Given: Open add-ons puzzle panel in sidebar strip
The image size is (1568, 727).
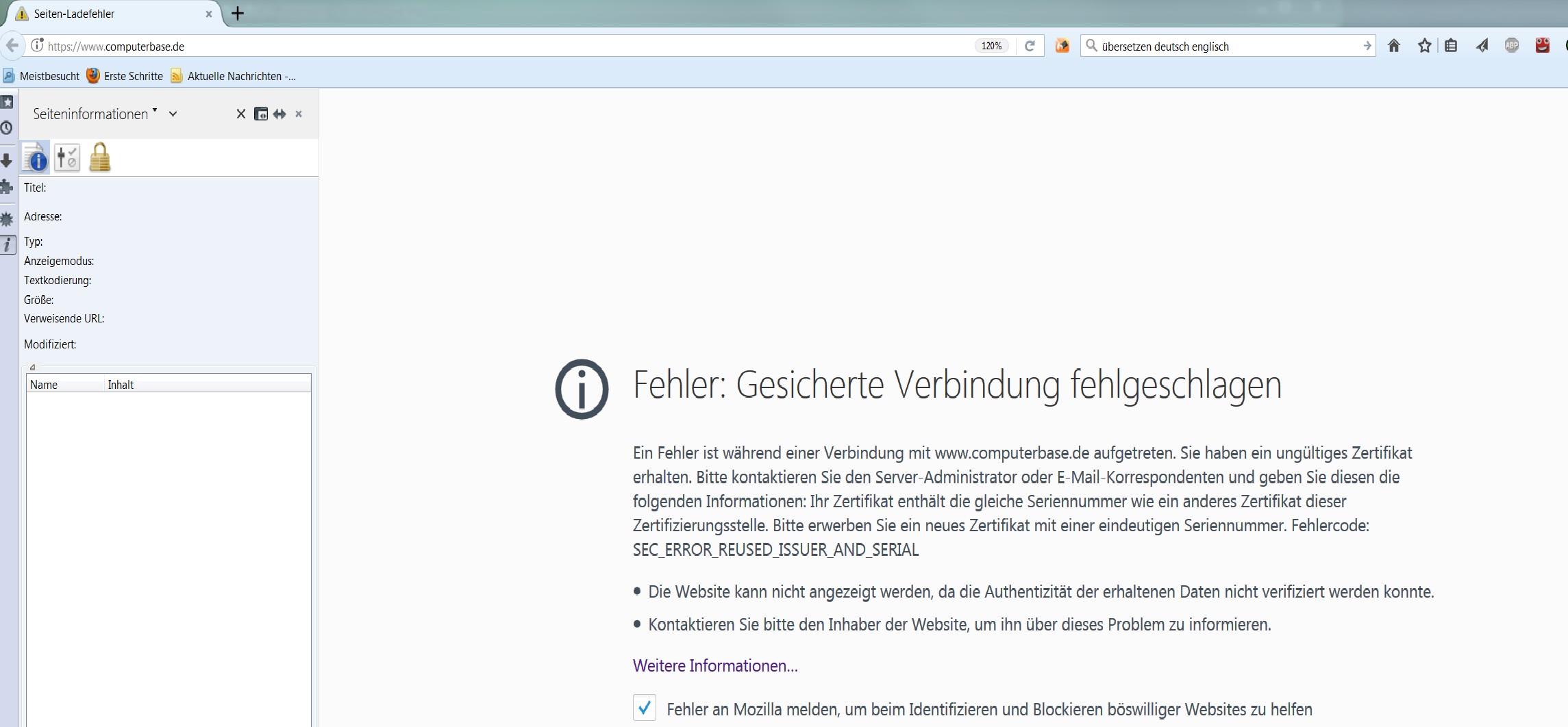Looking at the screenshot, I should pyautogui.click(x=7, y=186).
